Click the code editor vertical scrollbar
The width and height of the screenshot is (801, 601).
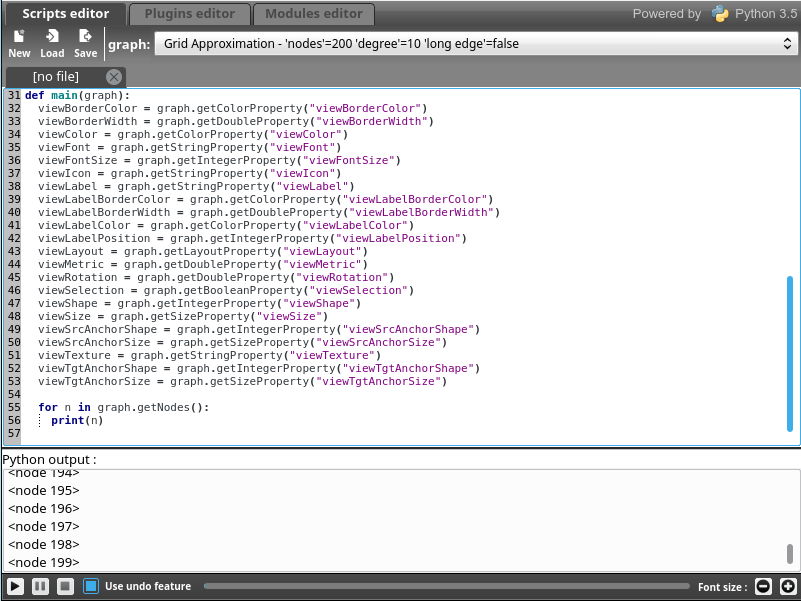[x=790, y=350]
